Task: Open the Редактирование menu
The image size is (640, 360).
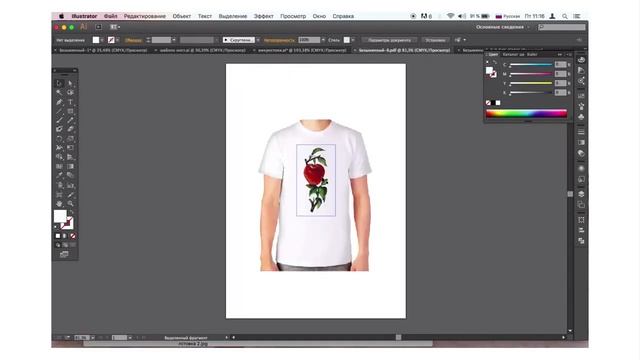Action: click(145, 16)
